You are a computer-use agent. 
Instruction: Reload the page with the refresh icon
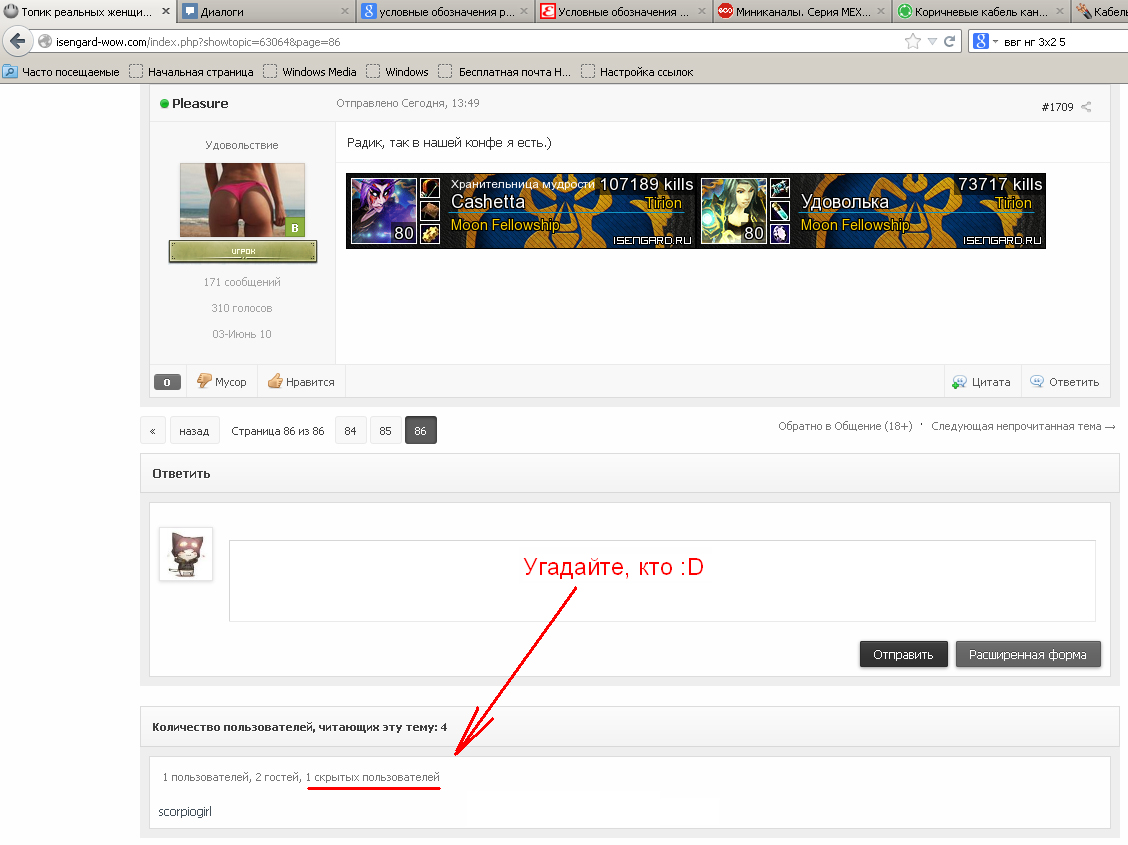click(950, 42)
